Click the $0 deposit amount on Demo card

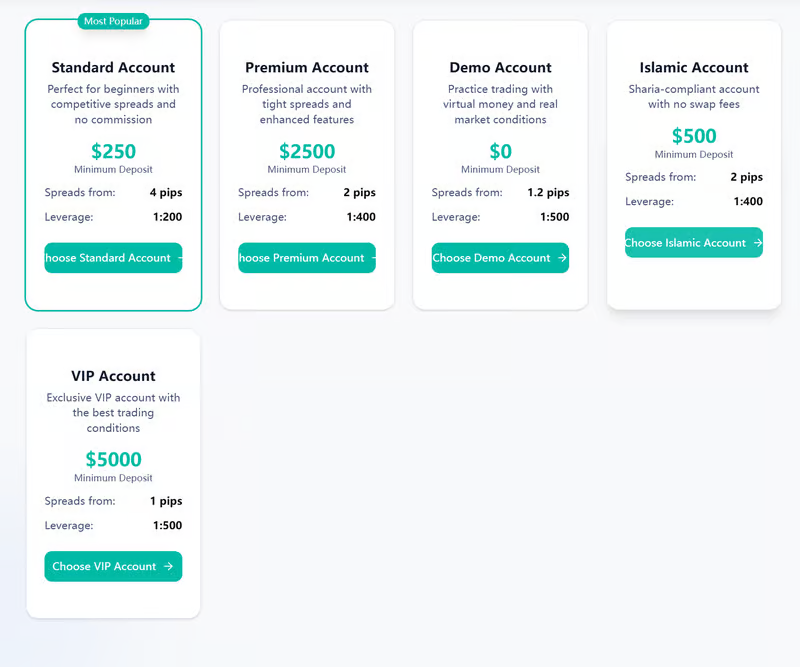[x=500, y=151]
